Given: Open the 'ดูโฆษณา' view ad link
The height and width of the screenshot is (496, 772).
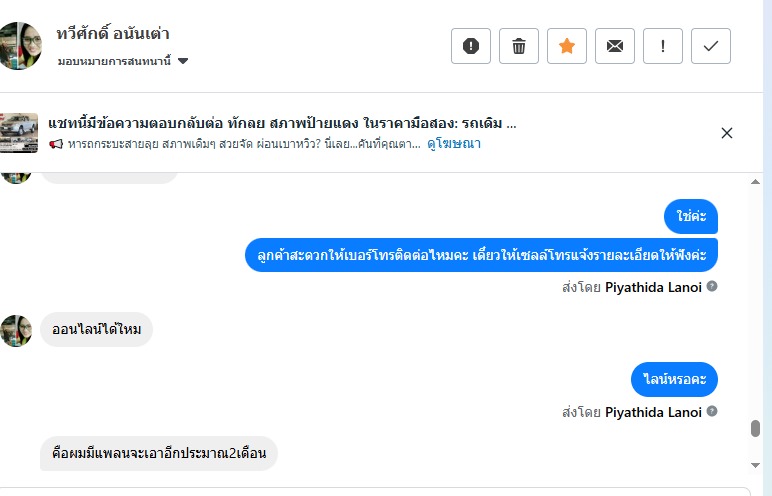Looking at the screenshot, I should click(x=455, y=144).
